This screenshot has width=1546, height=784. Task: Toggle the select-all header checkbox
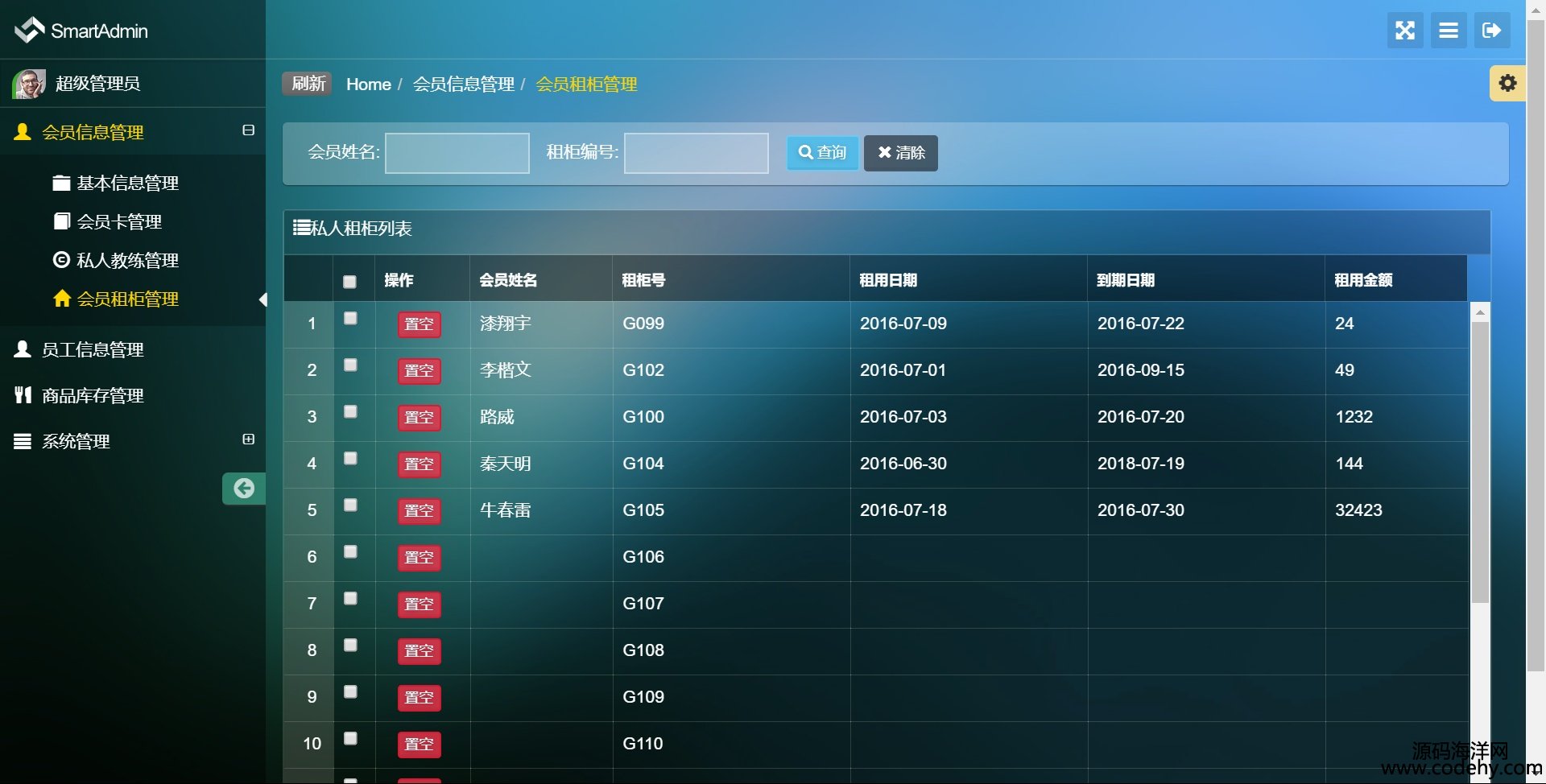pyautogui.click(x=349, y=282)
